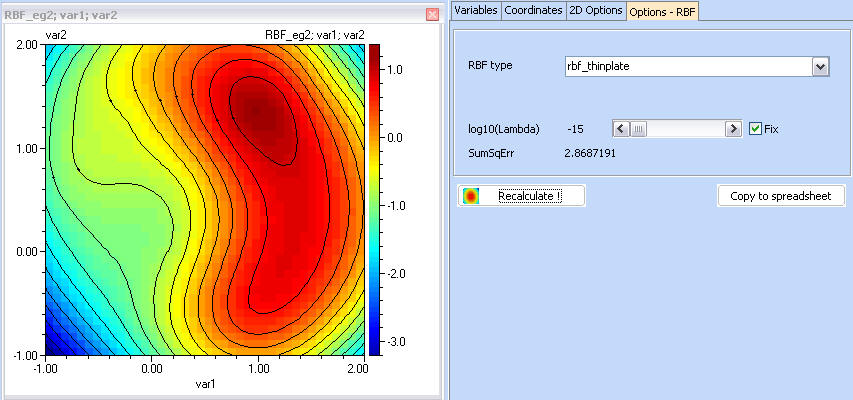Click the empty track of the Lambda slider

690,129
